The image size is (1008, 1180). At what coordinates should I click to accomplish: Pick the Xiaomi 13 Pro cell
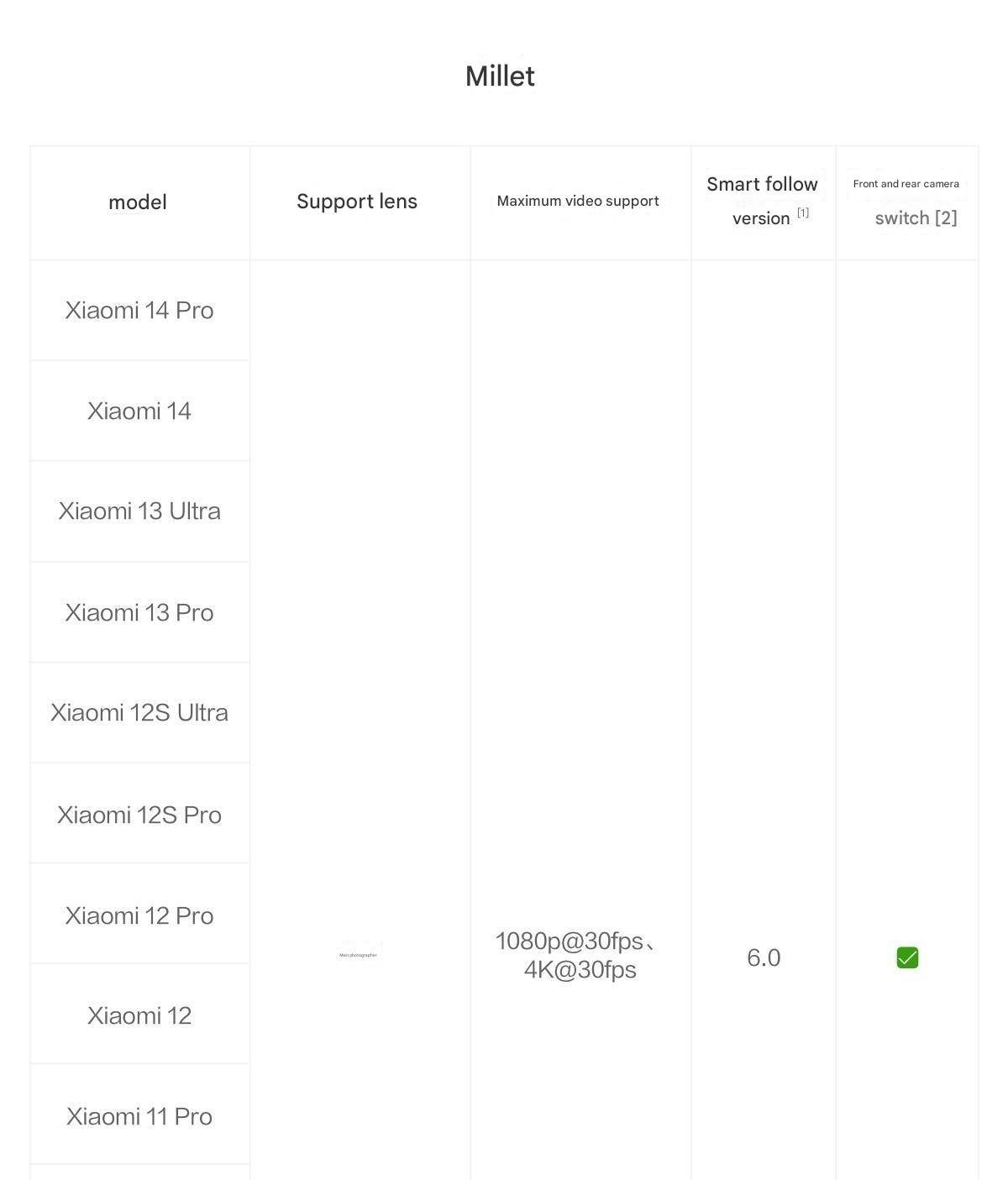point(139,612)
